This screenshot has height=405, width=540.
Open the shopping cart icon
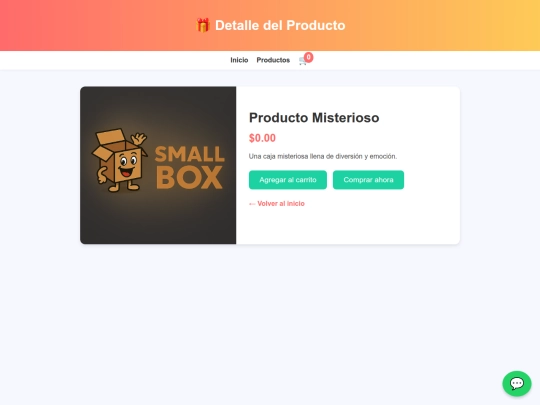[302, 61]
